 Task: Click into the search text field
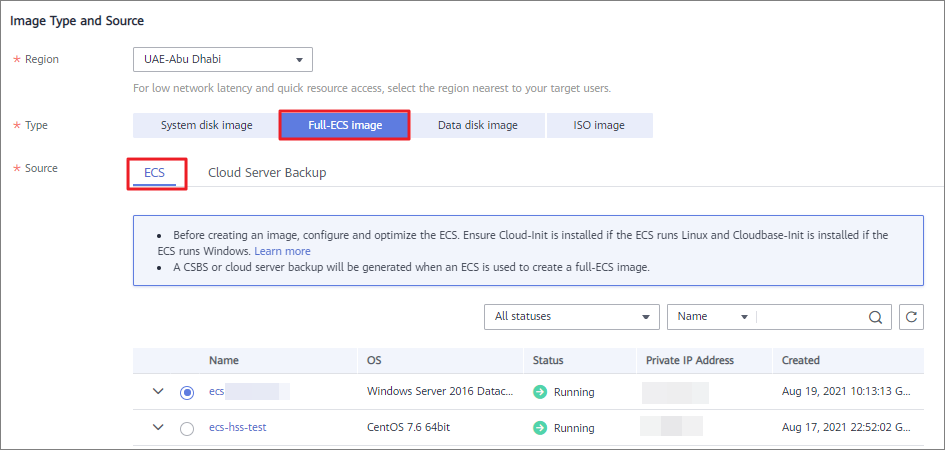(x=810, y=317)
